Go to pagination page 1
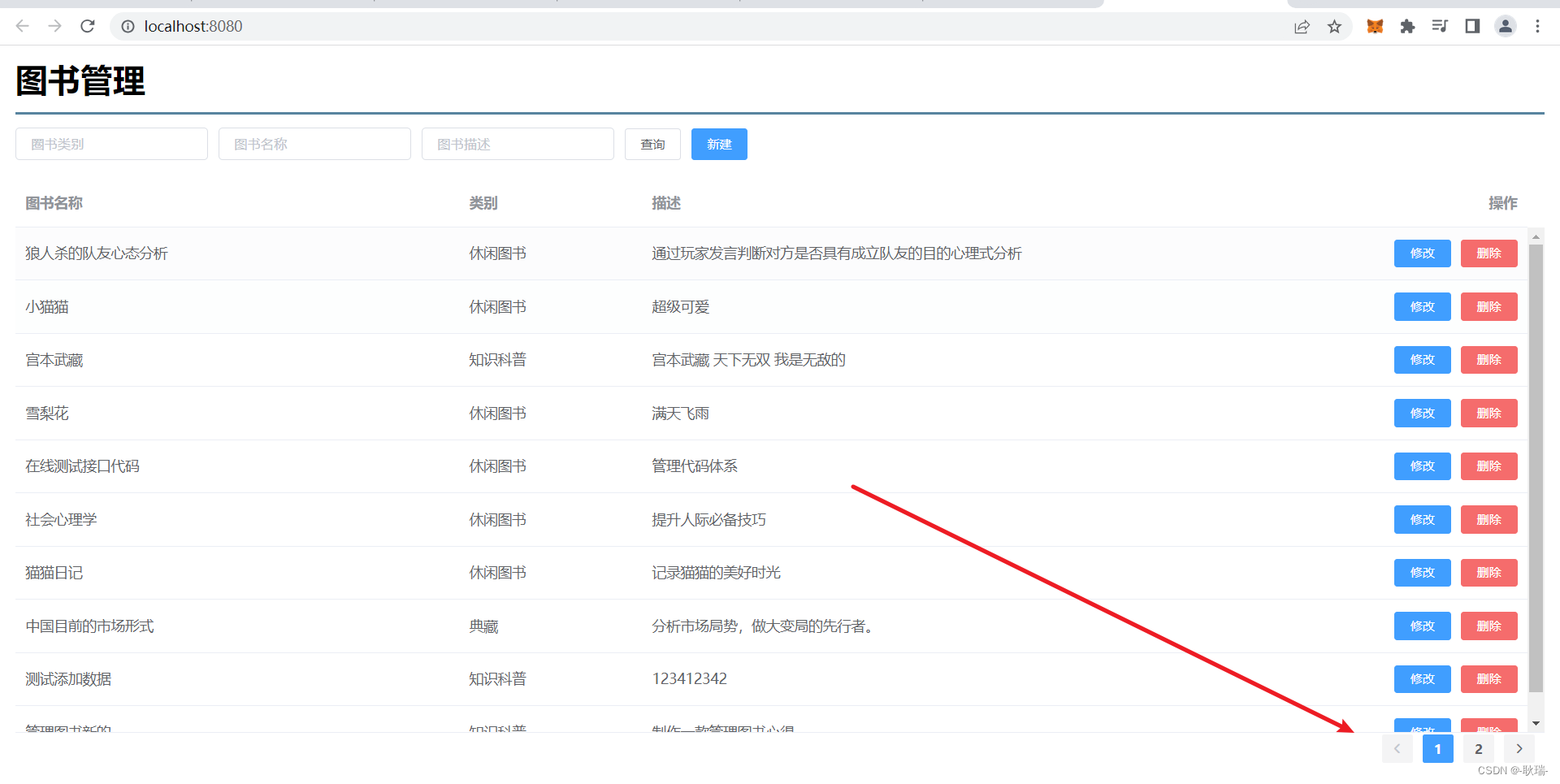This screenshot has width=1560, height=784. (x=1437, y=749)
